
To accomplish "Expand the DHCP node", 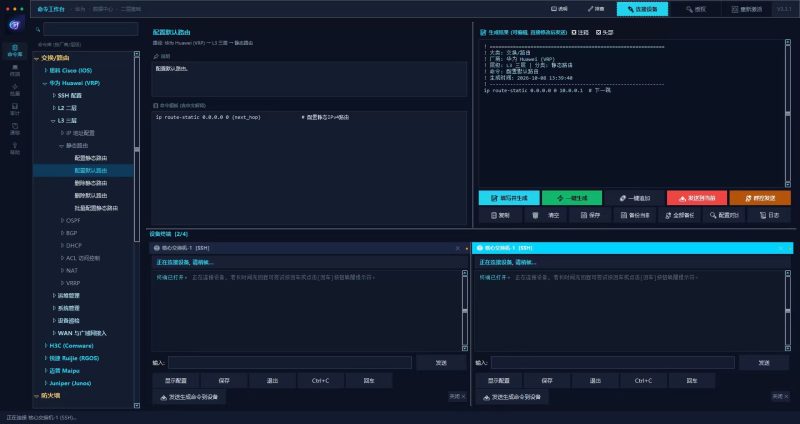I will 62,245.
